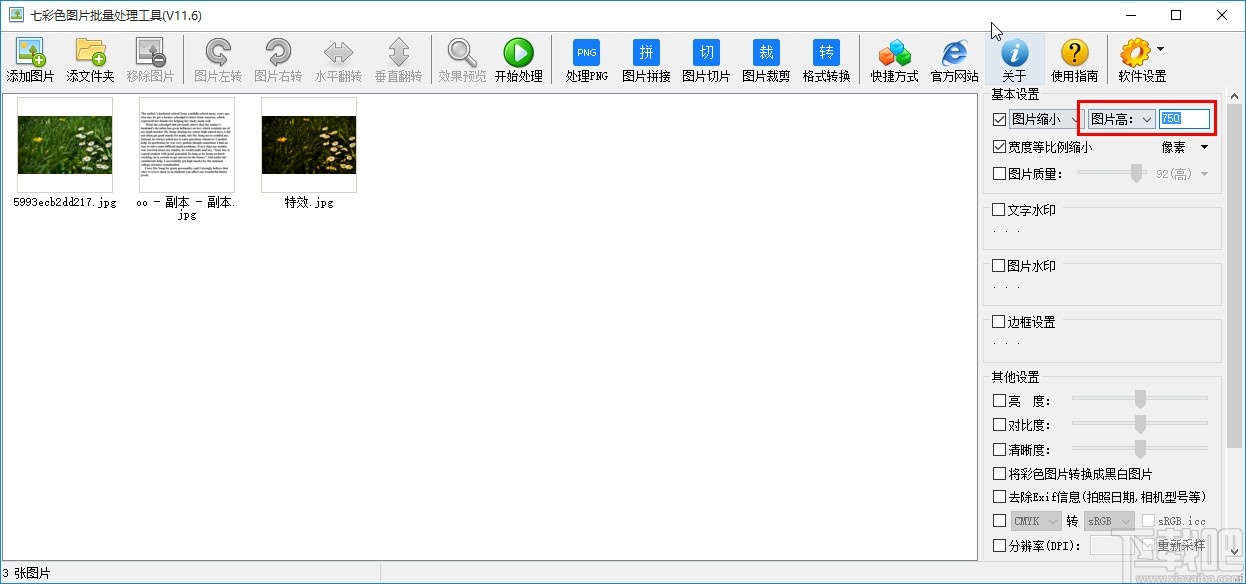Enable the 分辨率(DPI) checkbox
The image size is (1246, 584).
click(x=1000, y=546)
